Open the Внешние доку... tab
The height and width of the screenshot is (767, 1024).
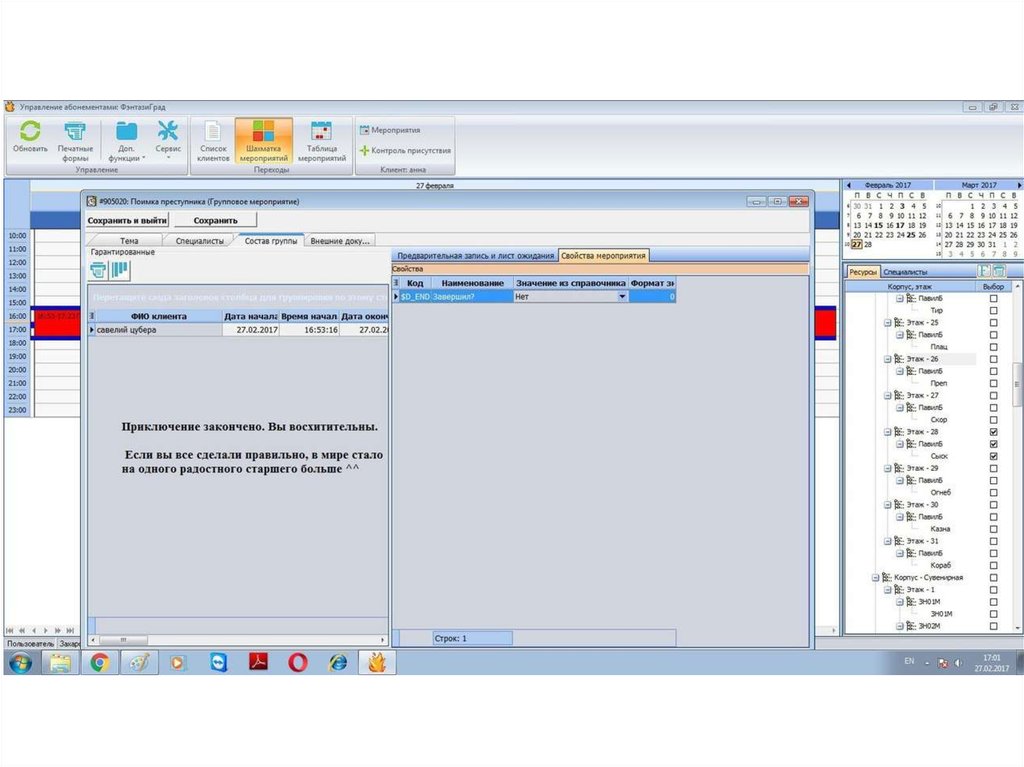tap(340, 241)
